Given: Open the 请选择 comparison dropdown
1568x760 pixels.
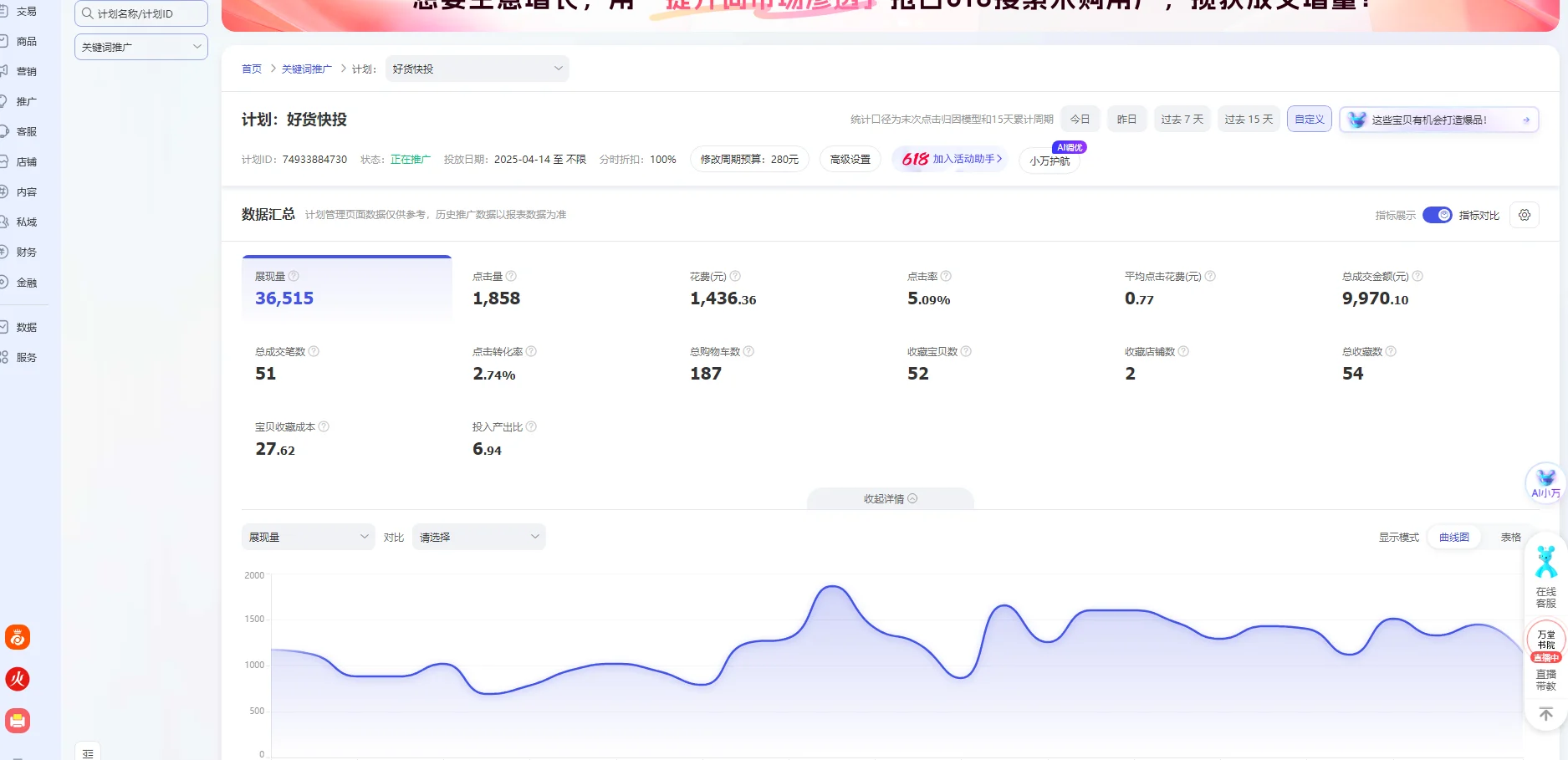Looking at the screenshot, I should (x=478, y=537).
